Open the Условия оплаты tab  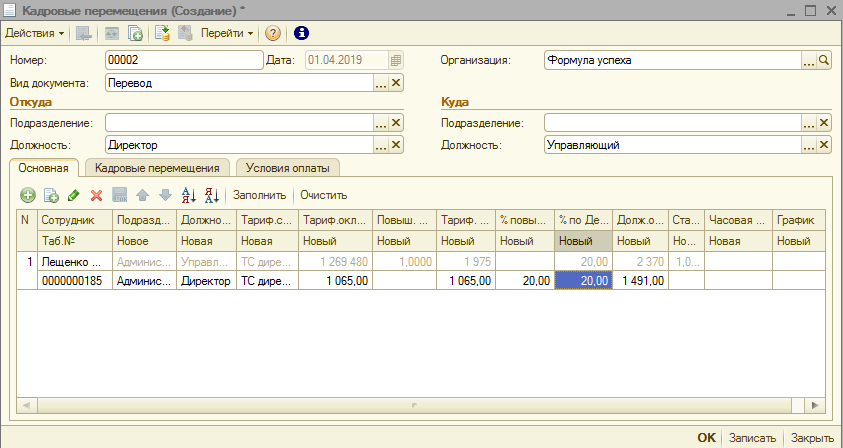click(x=288, y=168)
